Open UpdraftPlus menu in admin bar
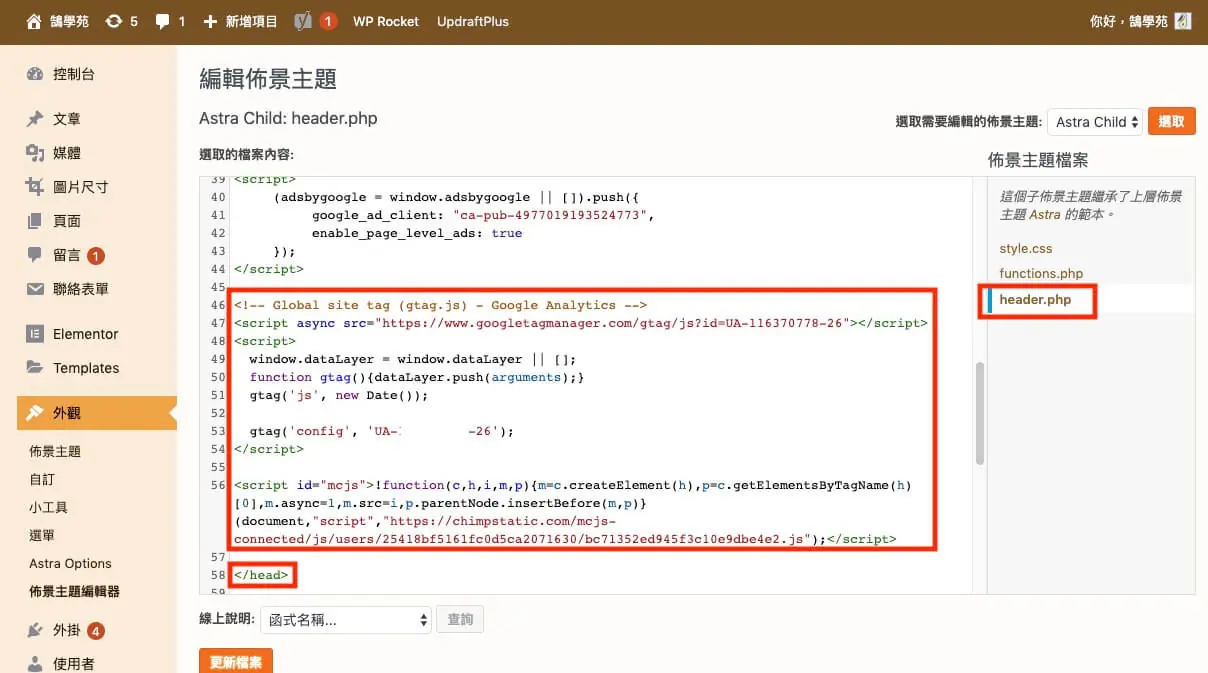The image size is (1208, 673). (x=471, y=21)
